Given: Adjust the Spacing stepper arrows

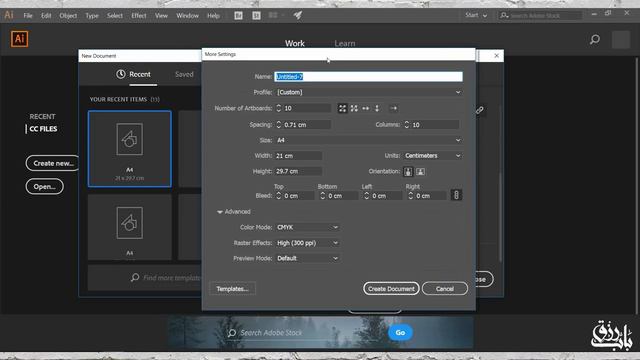Looking at the screenshot, I should [279, 124].
